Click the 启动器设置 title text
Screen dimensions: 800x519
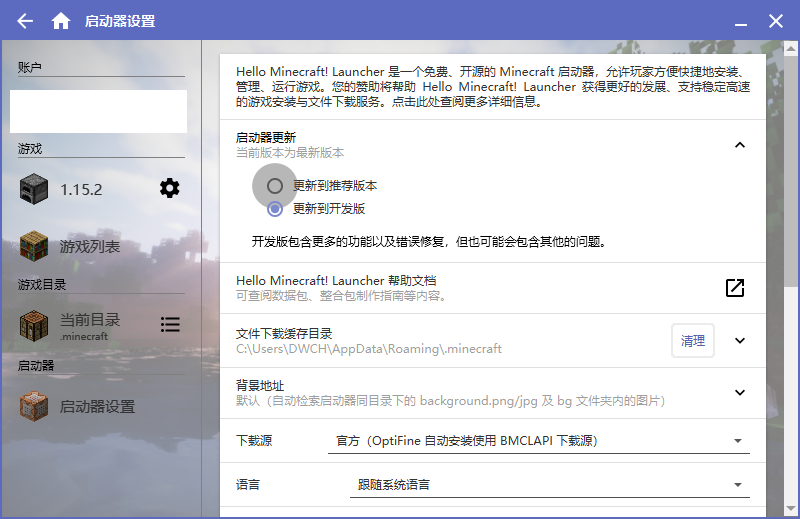tap(120, 21)
